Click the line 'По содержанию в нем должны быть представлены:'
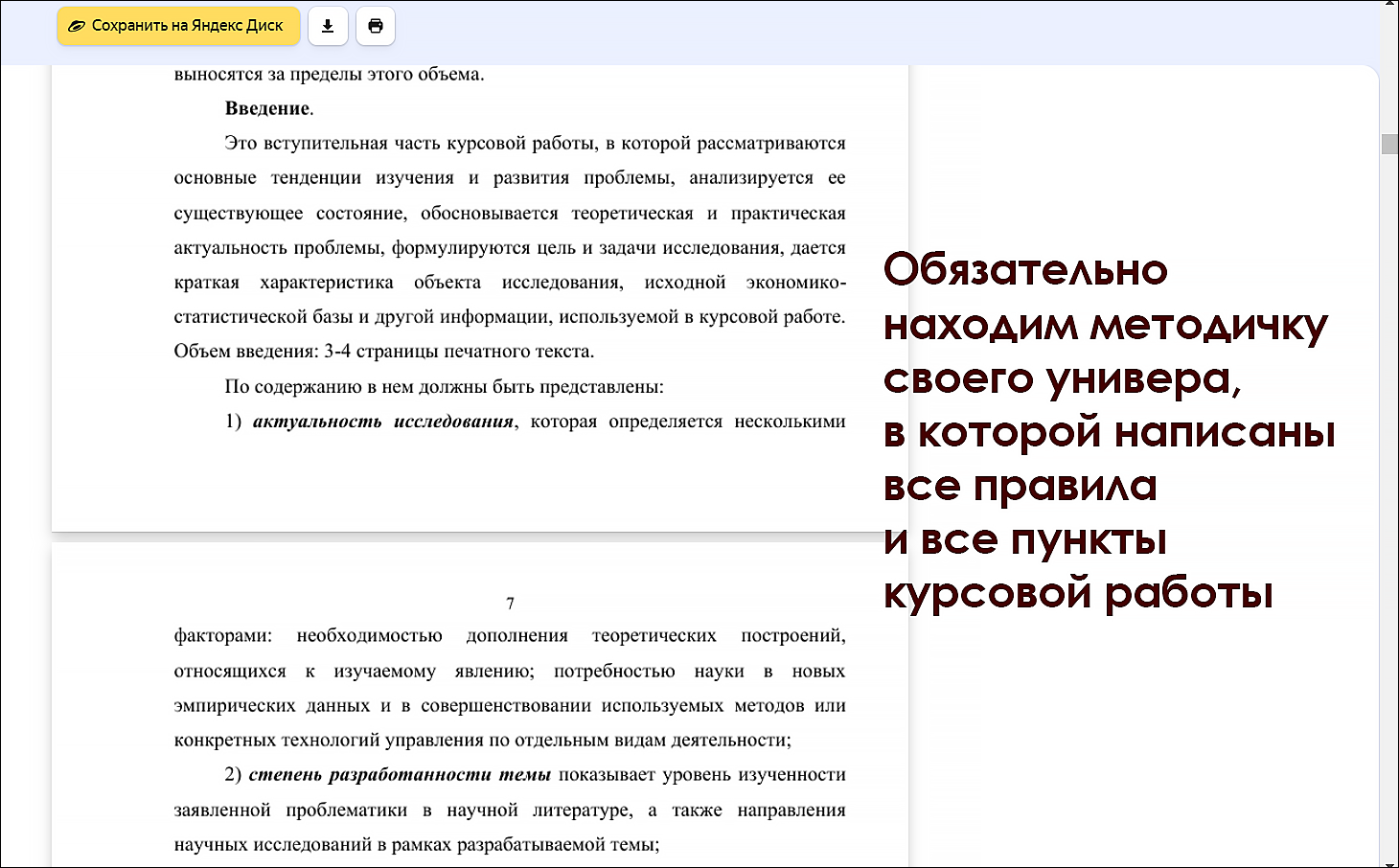Image resolution: width=1399 pixels, height=868 pixels. coord(444,387)
